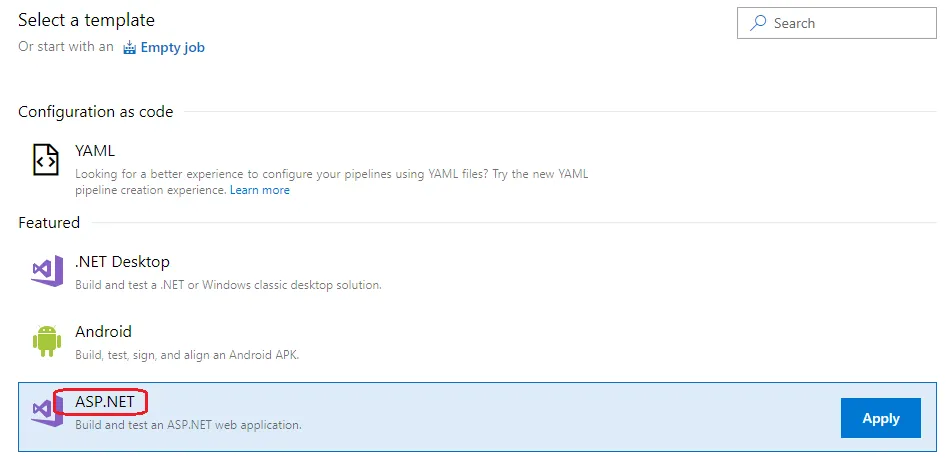Screen dimensions: 949x463
Task: Click the ASP.NET Visual Studio icon
Action: click(x=46, y=411)
